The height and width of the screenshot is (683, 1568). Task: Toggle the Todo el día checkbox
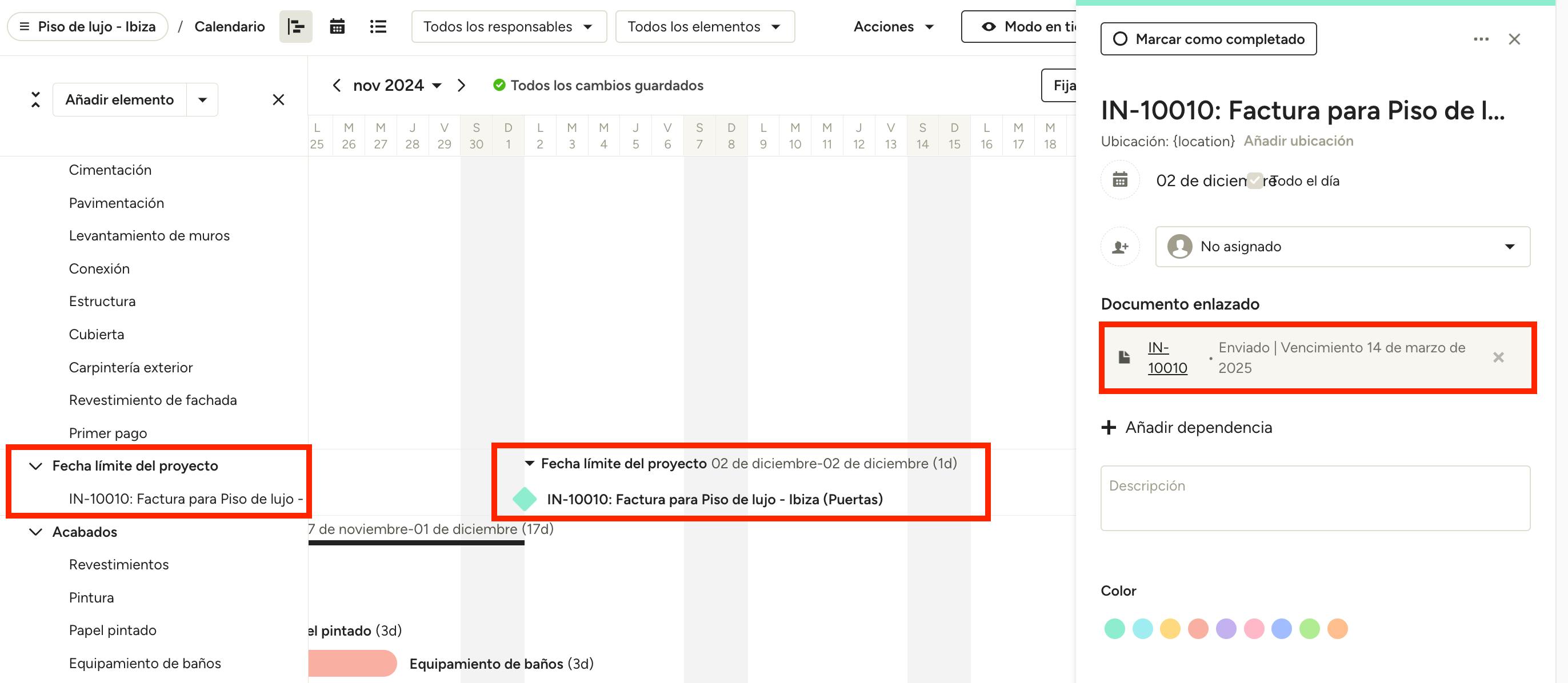coord(1255,180)
